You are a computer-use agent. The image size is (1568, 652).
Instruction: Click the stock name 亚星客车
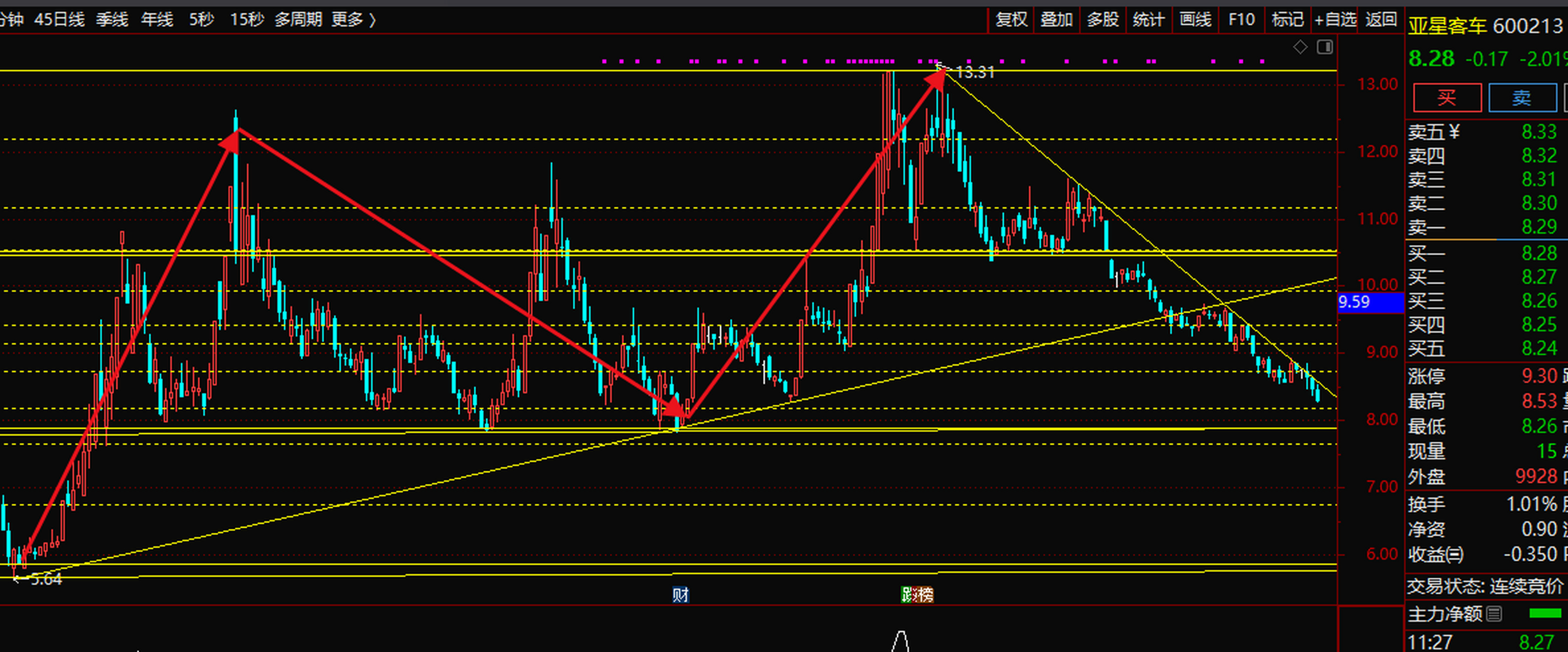point(1447,25)
